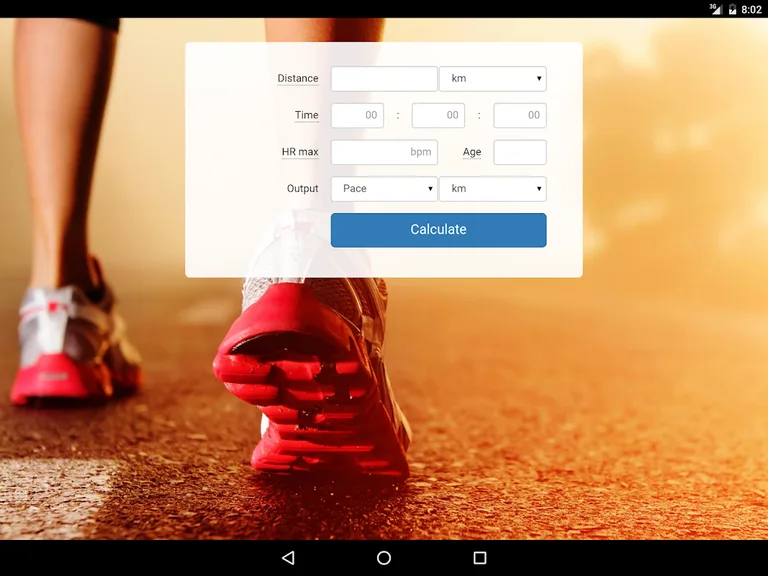Open the Output Pace dropdown

point(384,189)
